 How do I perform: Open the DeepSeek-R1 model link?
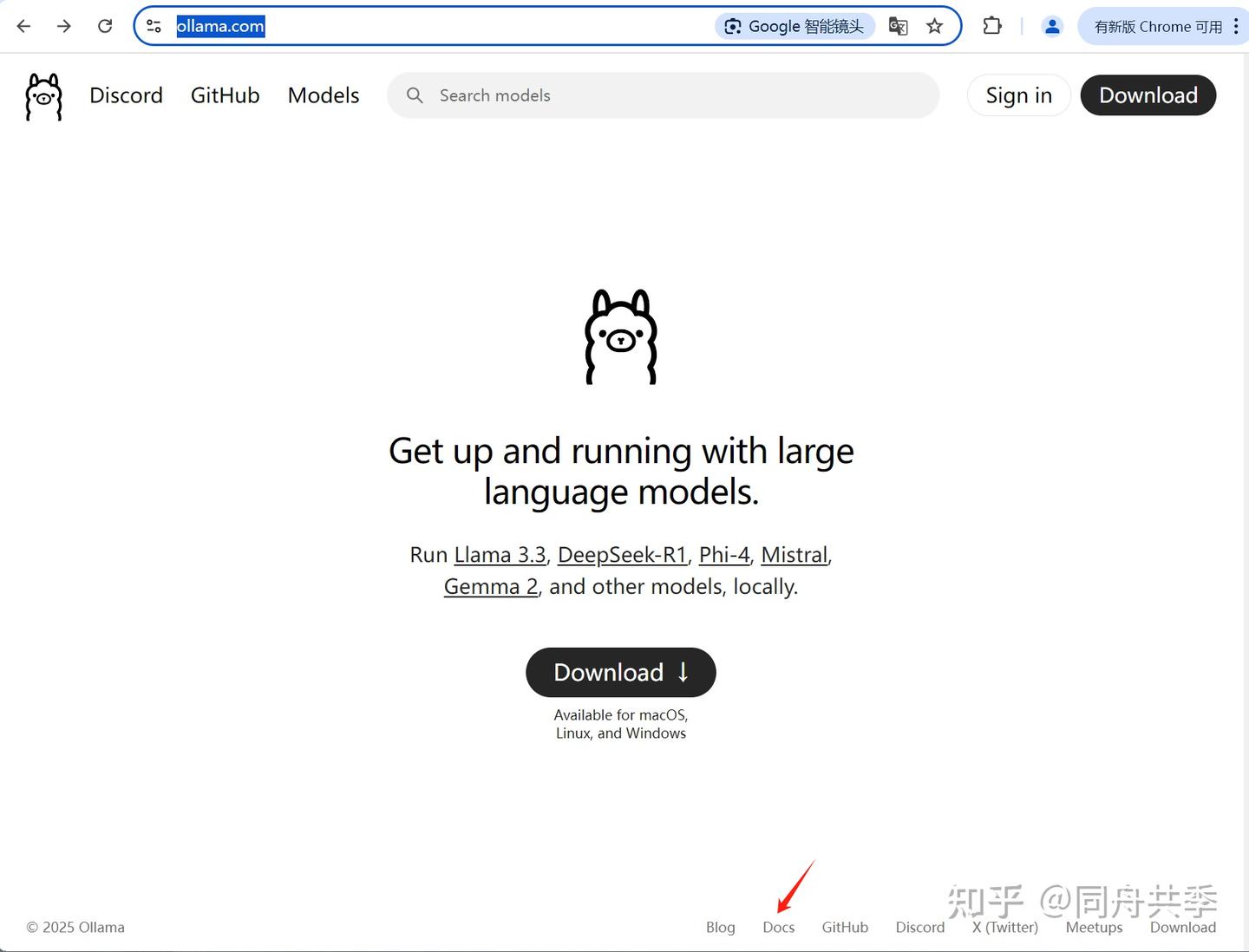pyautogui.click(x=623, y=555)
